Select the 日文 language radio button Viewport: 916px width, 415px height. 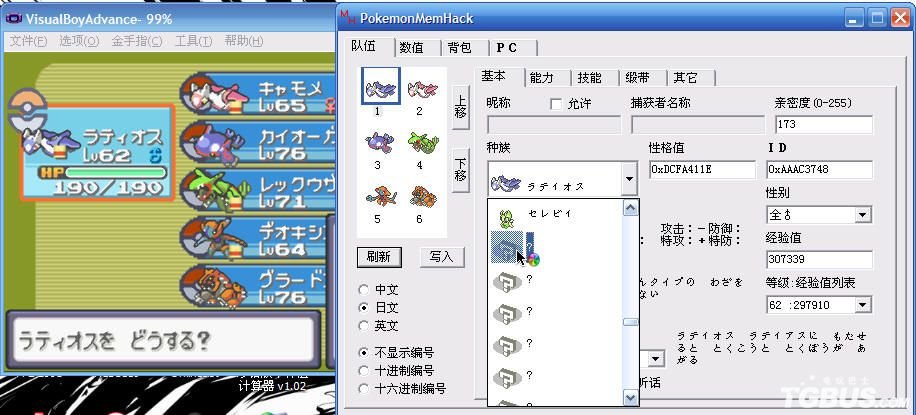[364, 307]
